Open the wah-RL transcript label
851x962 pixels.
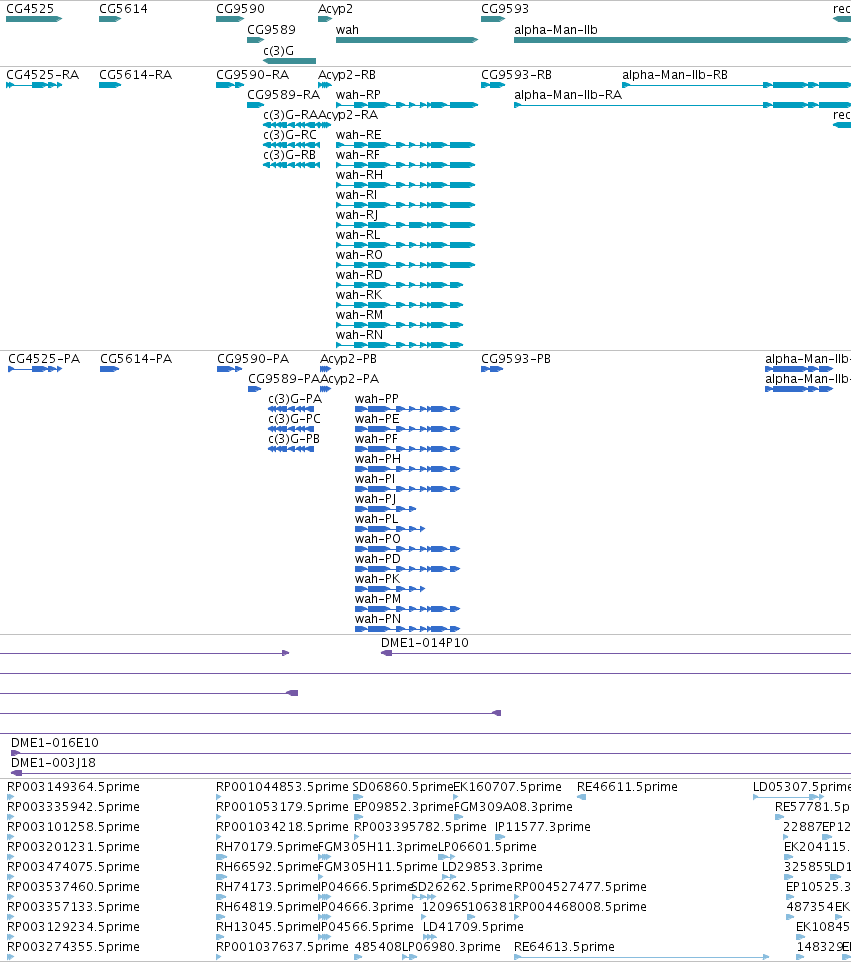click(358, 235)
